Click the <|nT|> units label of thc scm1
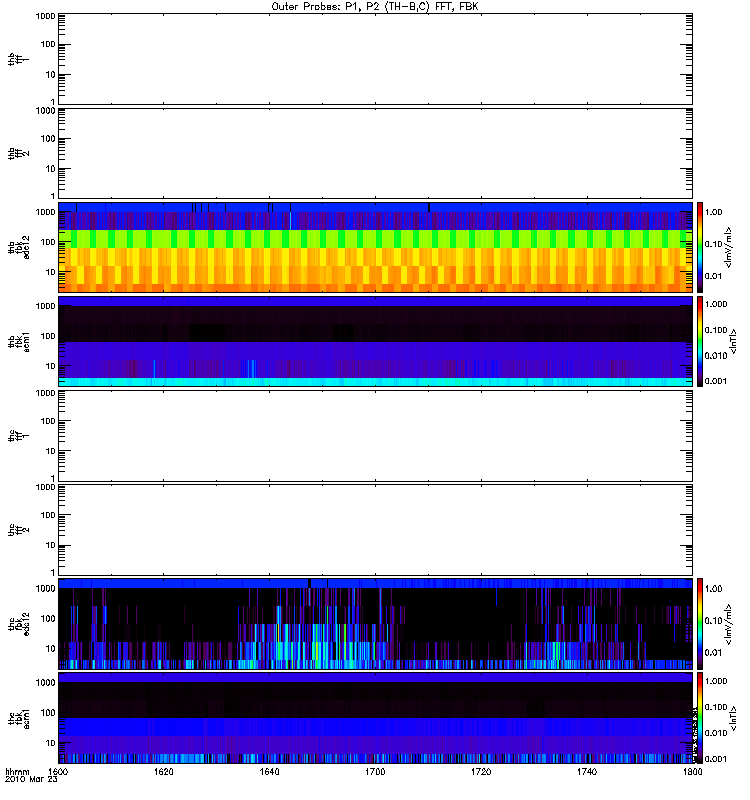Screen dimensions: 750x800 734,718
